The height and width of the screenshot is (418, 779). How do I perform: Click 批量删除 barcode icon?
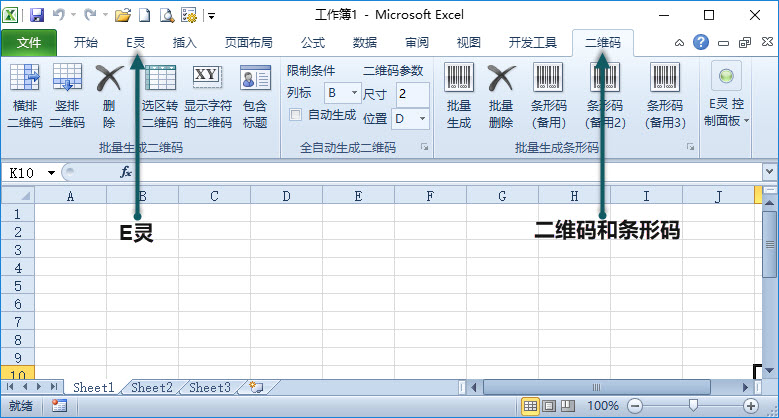501,78
